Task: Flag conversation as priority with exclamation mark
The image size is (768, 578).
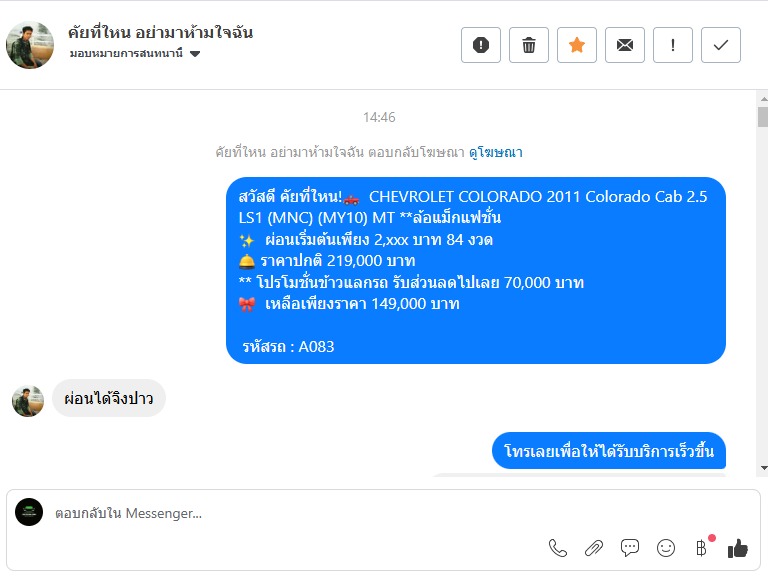Action: point(672,45)
